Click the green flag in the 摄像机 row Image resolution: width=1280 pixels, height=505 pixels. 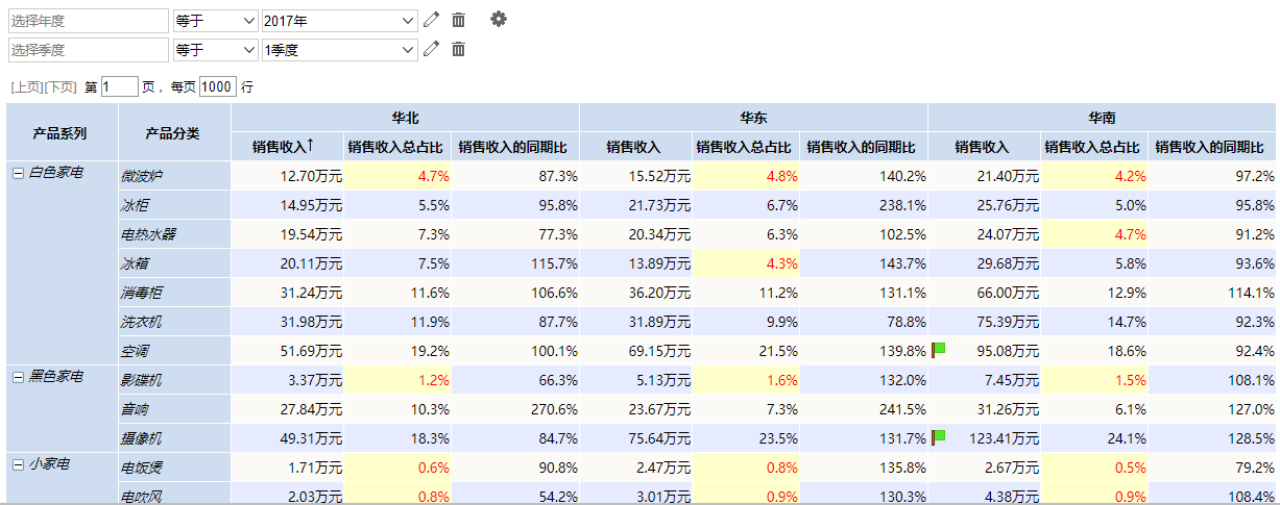pos(939,436)
